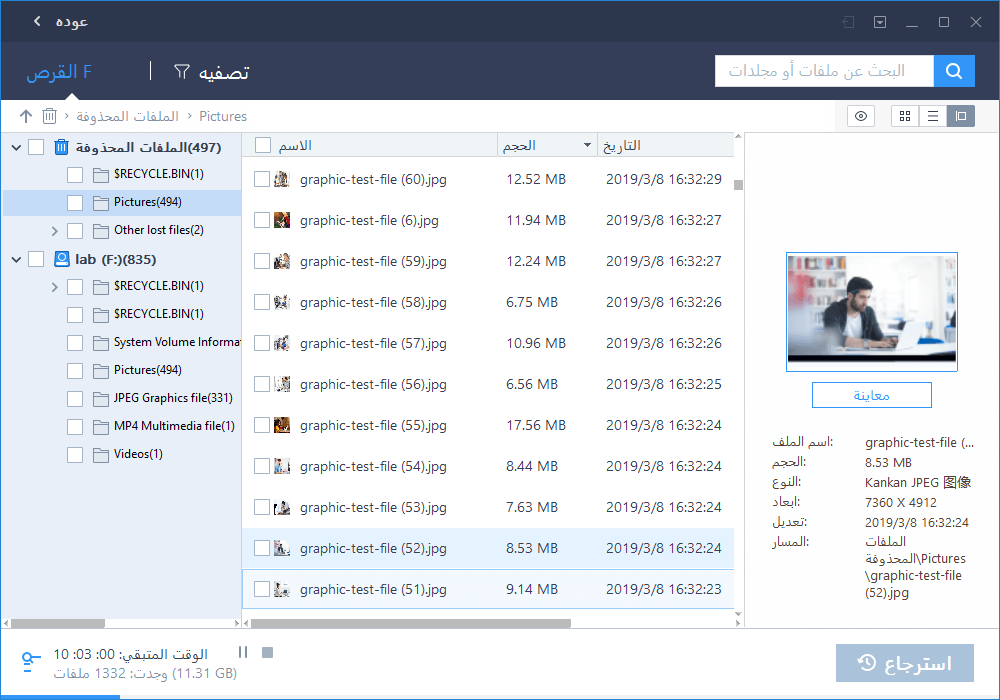This screenshot has height=700, width=1000.
Task: Click the search magnifier button
Action: point(954,71)
